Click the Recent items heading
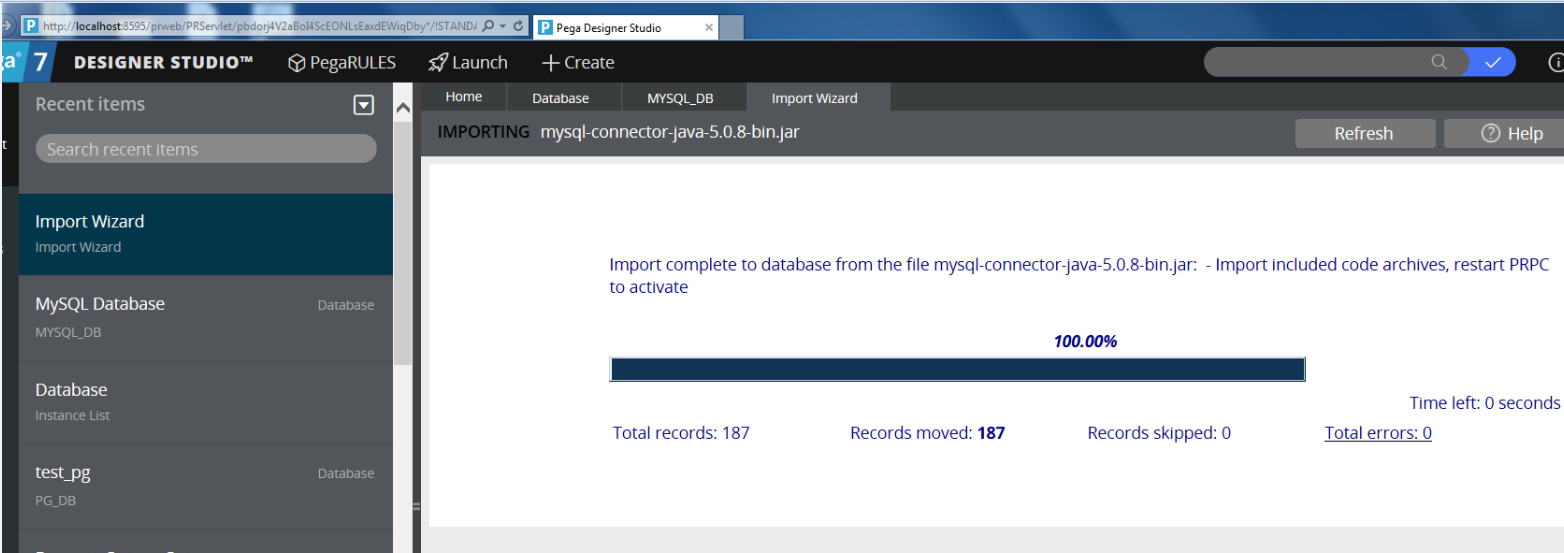Image resolution: width=1564 pixels, height=553 pixels. click(90, 104)
